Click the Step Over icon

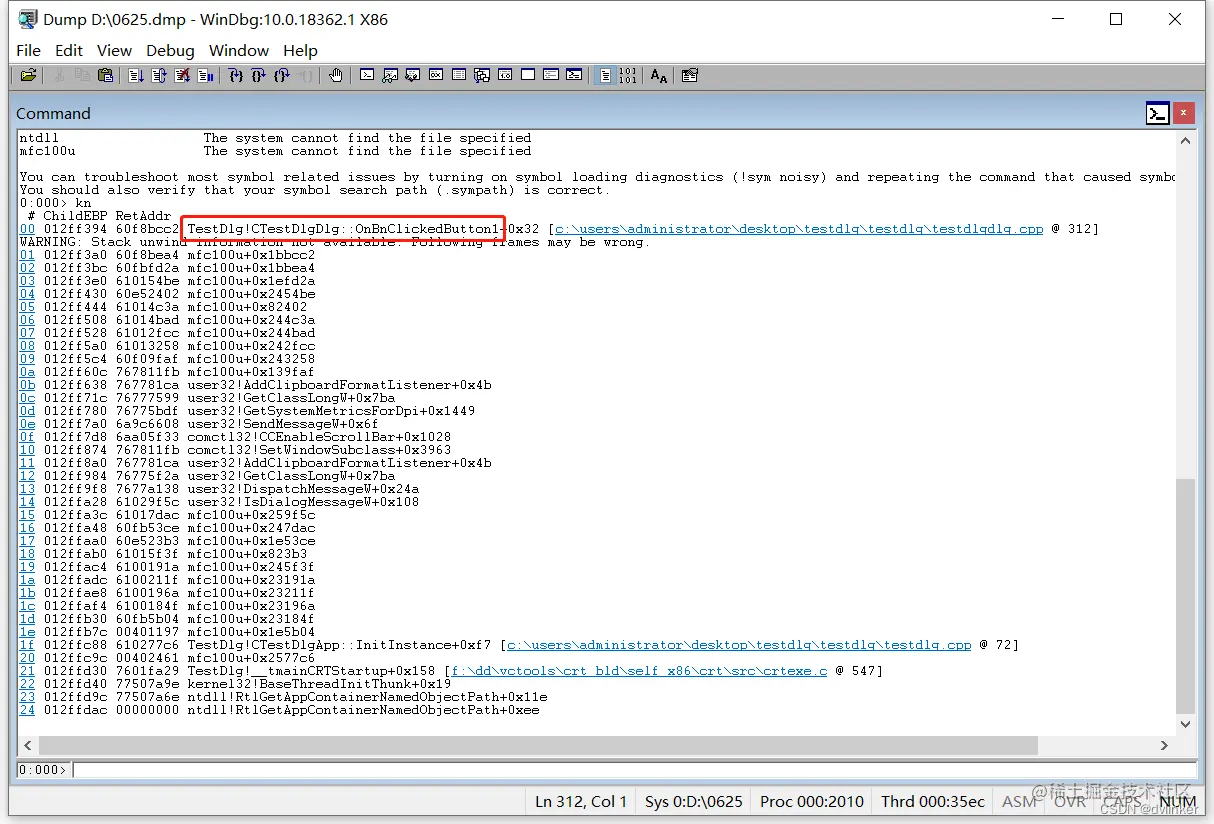click(x=259, y=75)
